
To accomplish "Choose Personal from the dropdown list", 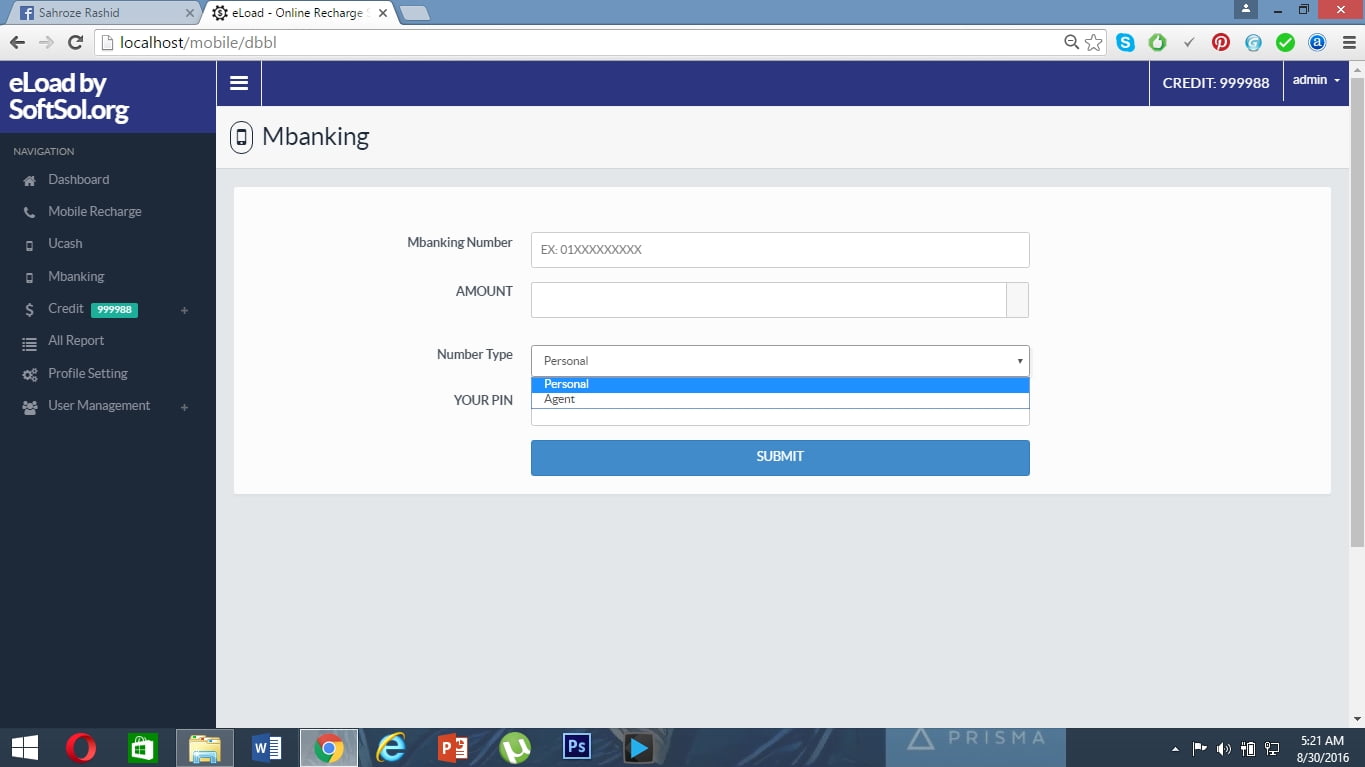I will click(x=780, y=384).
